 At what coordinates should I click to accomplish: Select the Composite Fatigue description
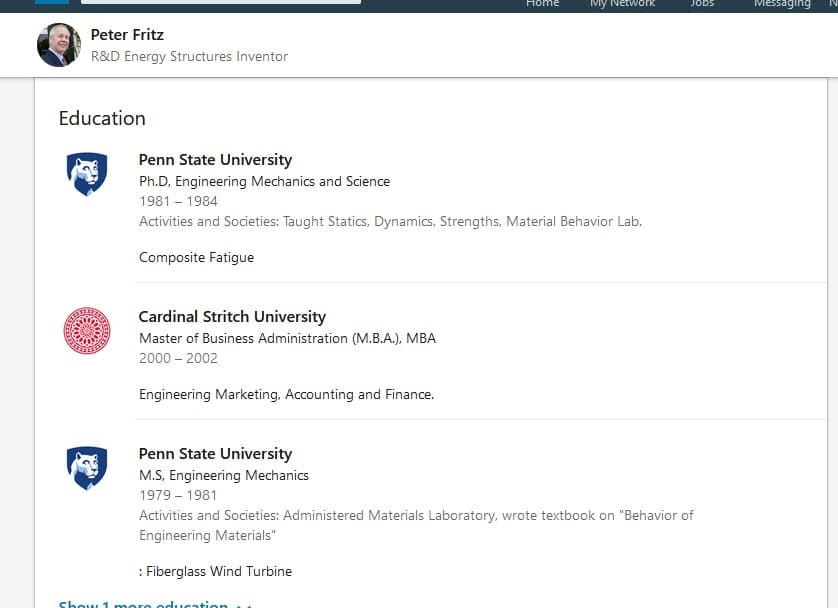point(196,258)
